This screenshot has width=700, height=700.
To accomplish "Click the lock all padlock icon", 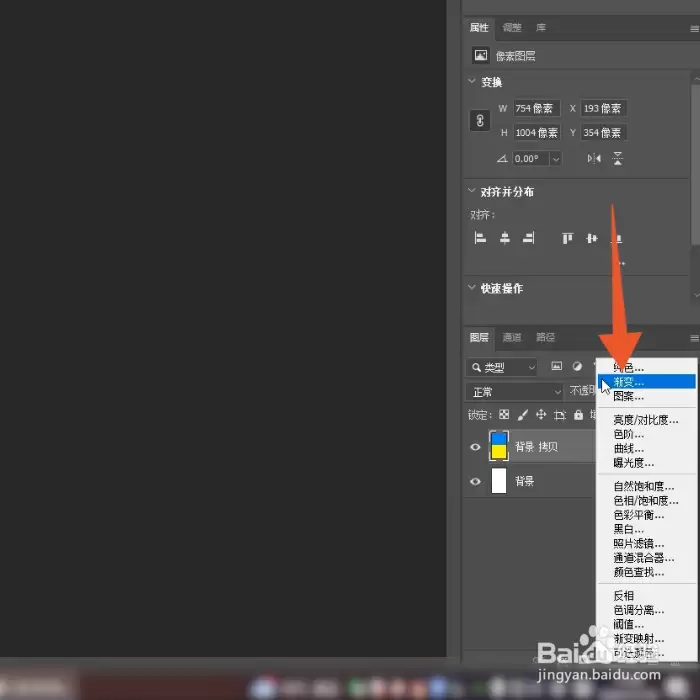I will coord(579,415).
